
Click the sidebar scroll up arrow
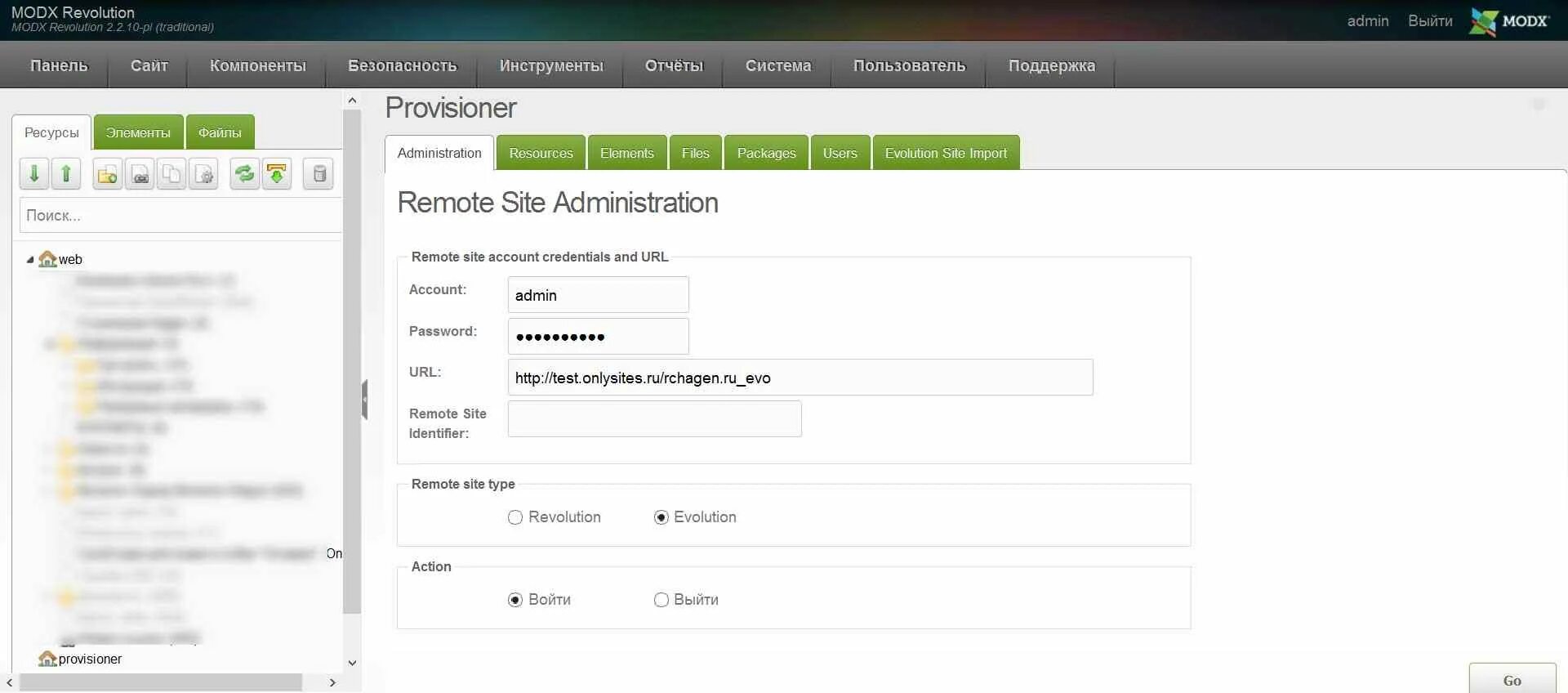[352, 100]
